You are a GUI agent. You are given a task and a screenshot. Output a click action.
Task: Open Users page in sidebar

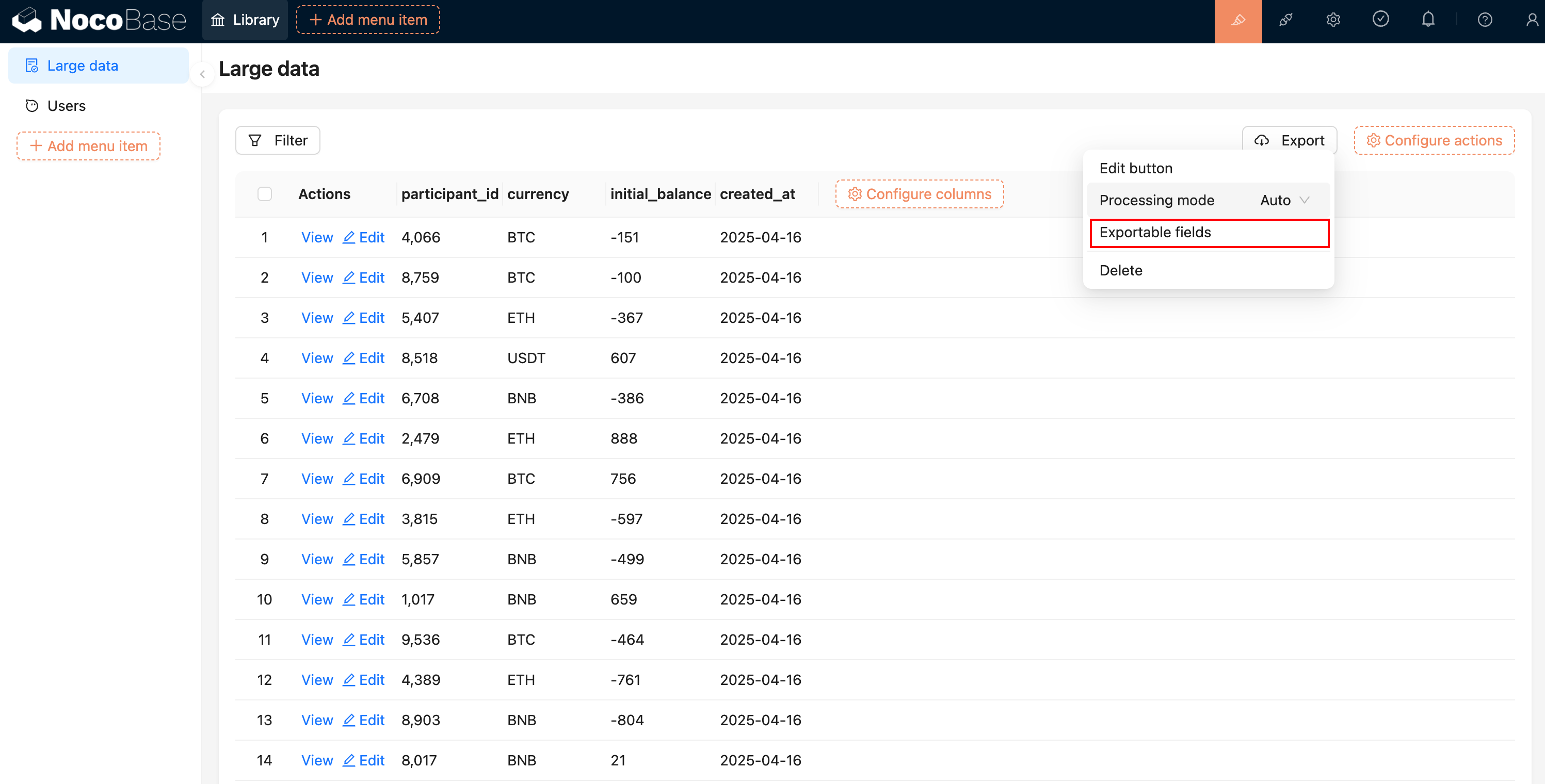click(66, 106)
